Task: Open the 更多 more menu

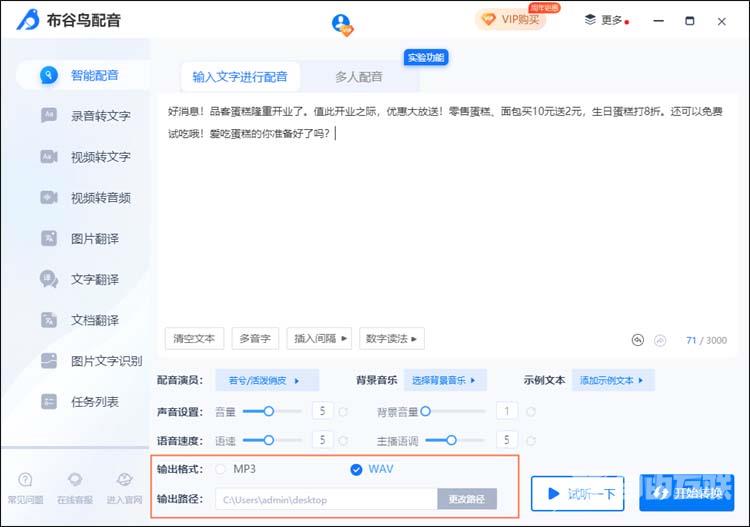Action: tap(606, 20)
